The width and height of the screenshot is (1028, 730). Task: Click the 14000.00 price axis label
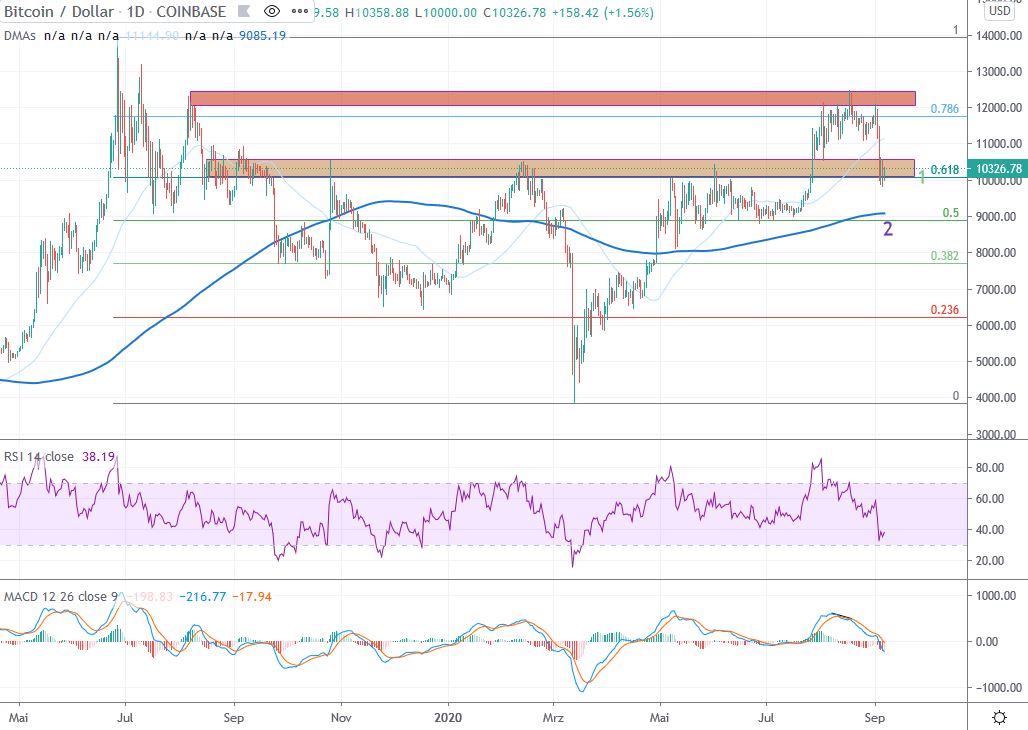(998, 36)
